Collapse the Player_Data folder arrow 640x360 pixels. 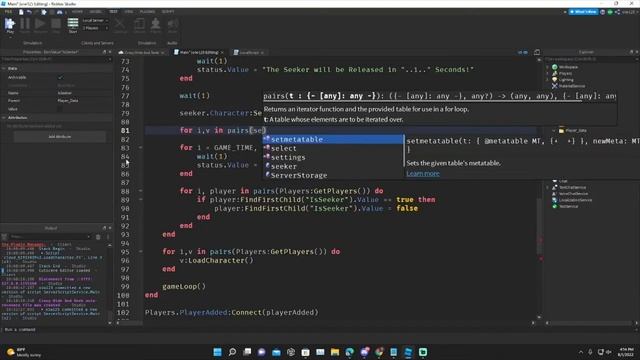pyautogui.click(x=554, y=131)
